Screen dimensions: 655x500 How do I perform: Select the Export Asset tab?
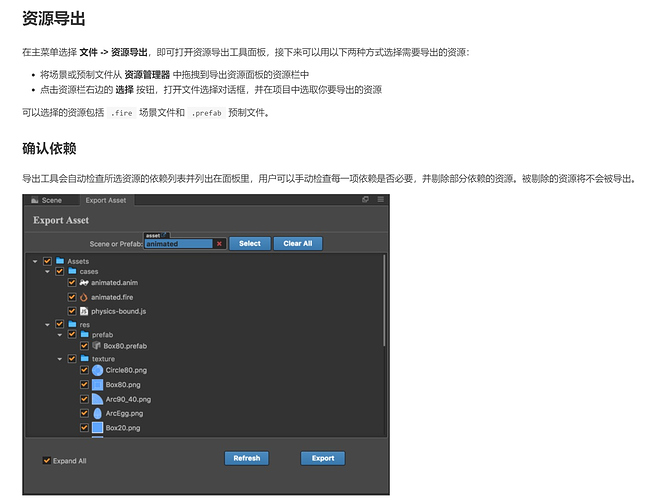(x=106, y=200)
